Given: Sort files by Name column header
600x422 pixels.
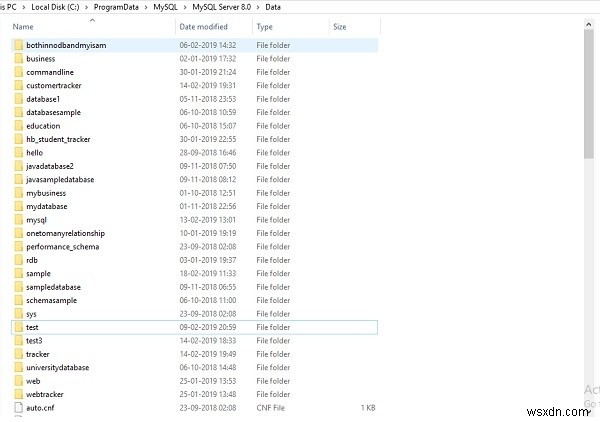Looking at the screenshot, I should 23,27.
